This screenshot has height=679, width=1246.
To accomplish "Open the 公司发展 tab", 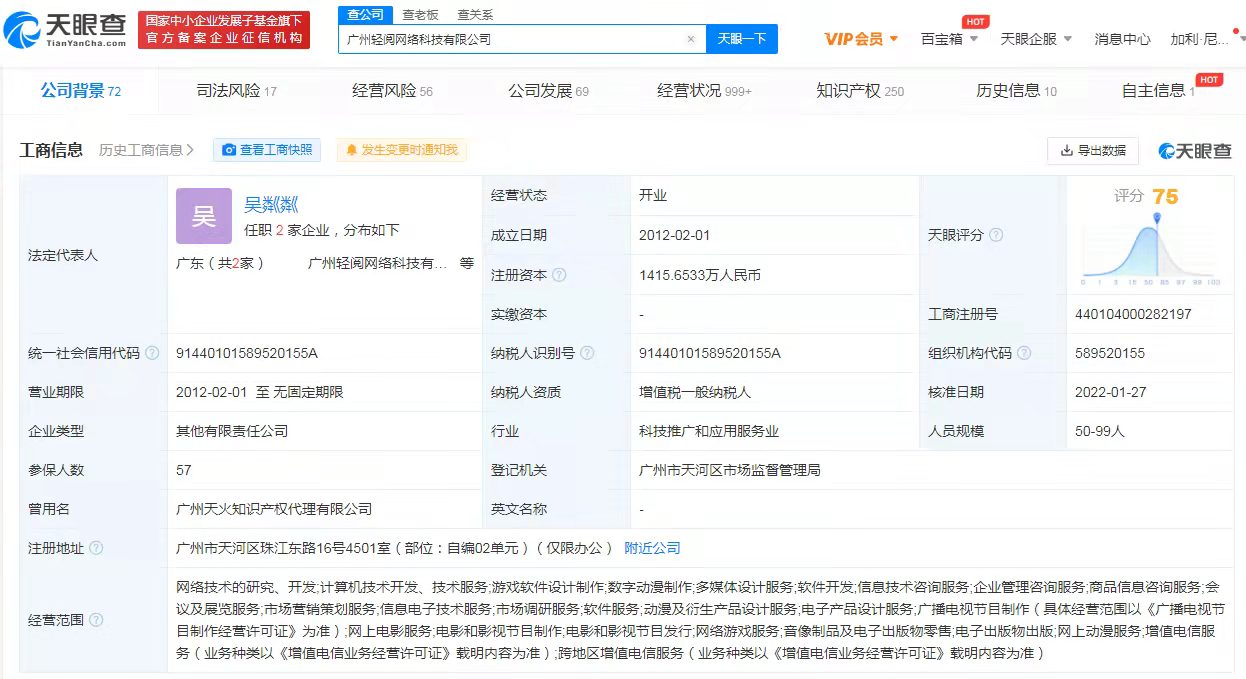I will click(x=548, y=91).
